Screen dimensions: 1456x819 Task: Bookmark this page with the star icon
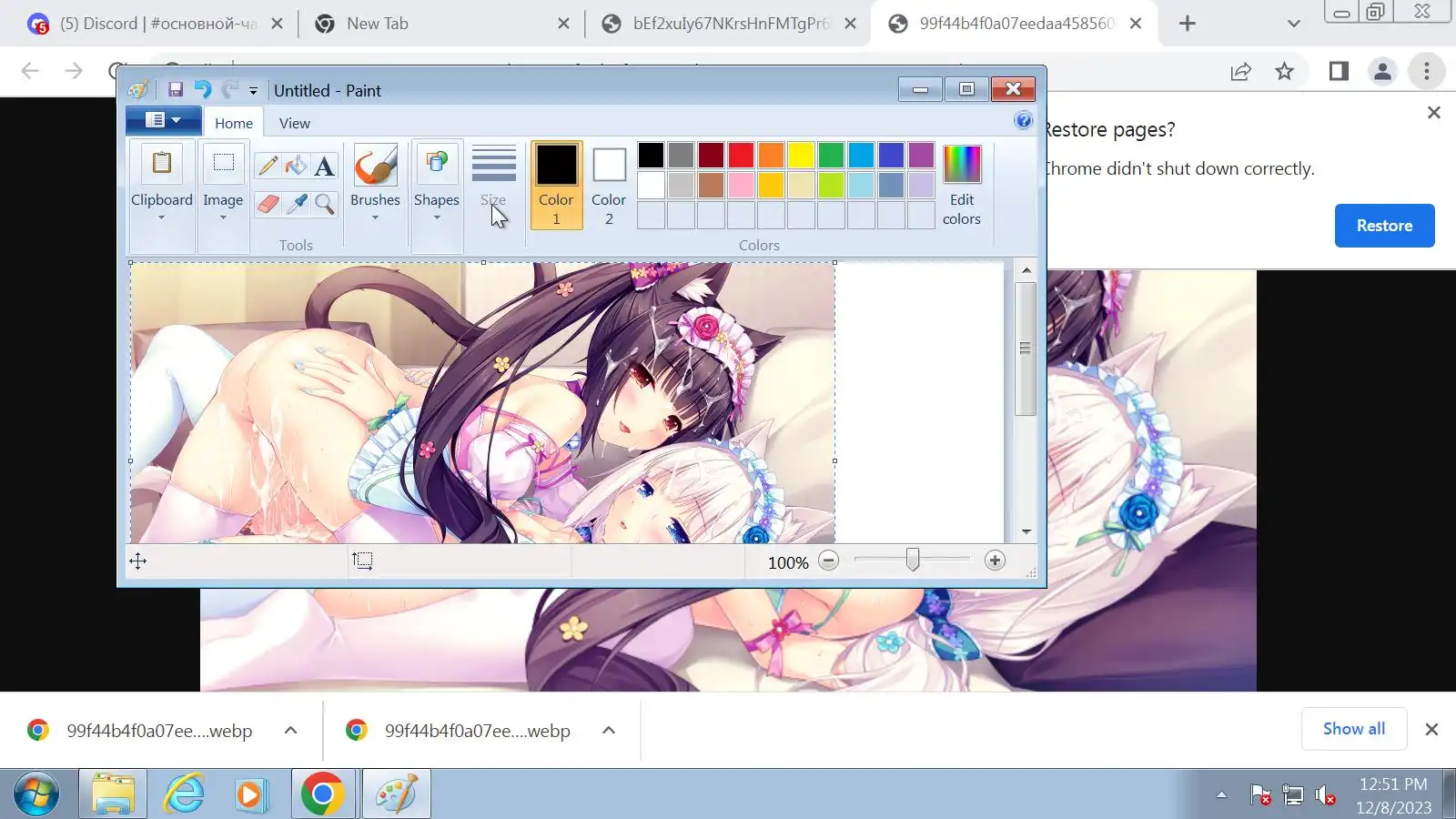pos(1284,71)
